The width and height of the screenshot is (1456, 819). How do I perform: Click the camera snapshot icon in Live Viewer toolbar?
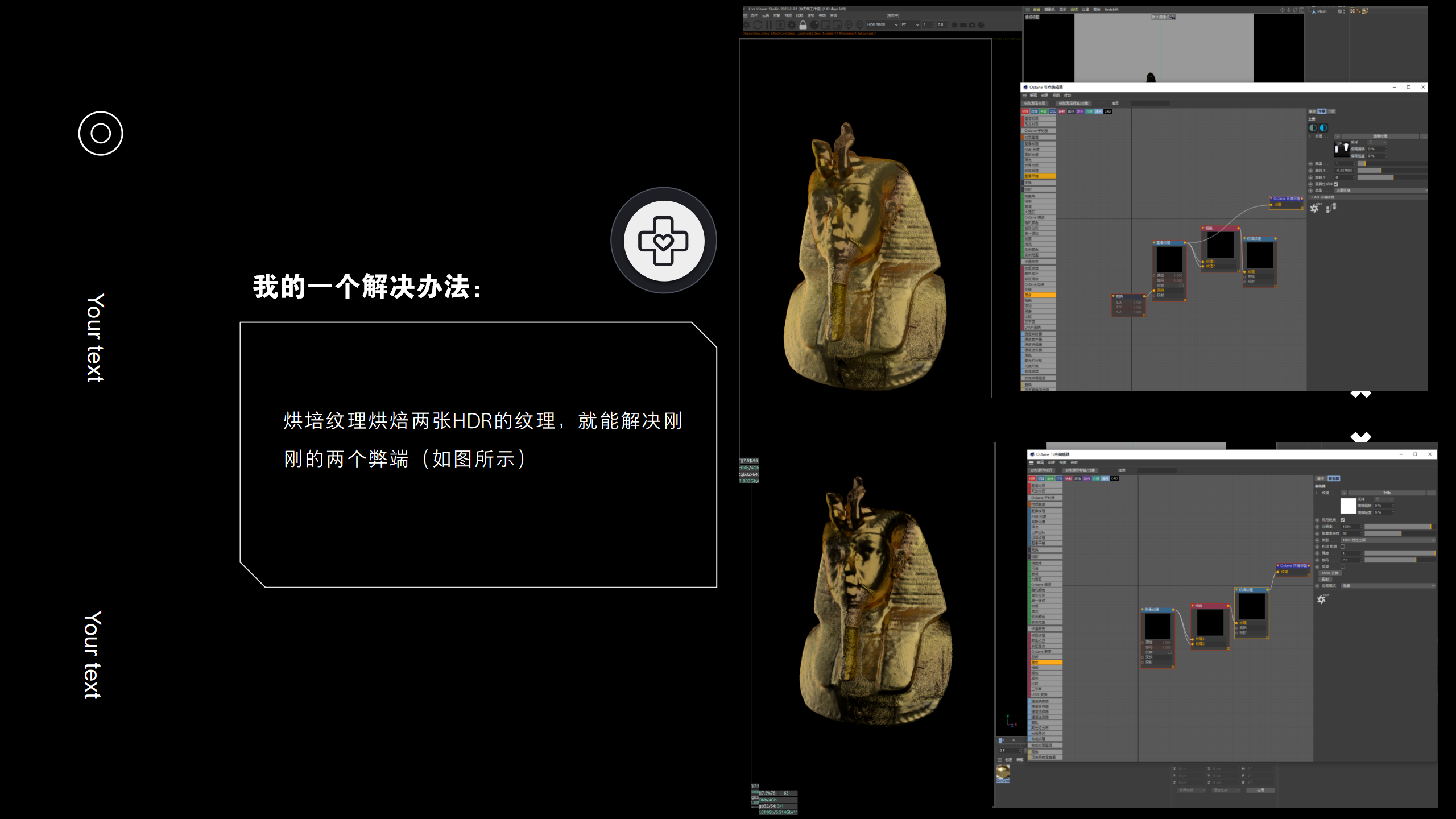tap(972, 25)
